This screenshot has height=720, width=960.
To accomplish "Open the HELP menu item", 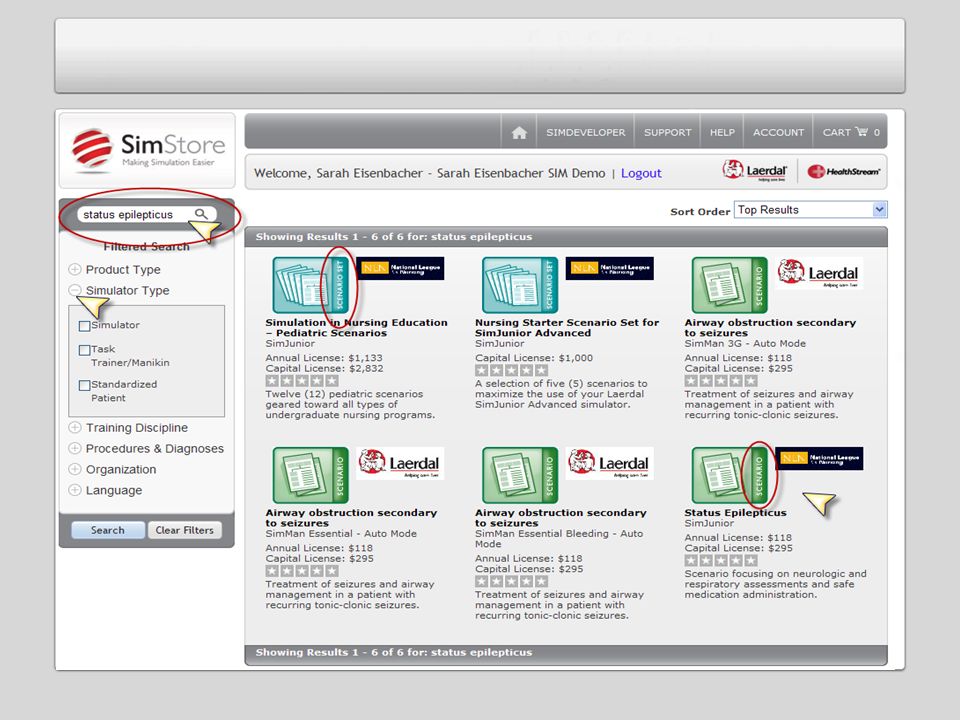I will pos(722,132).
